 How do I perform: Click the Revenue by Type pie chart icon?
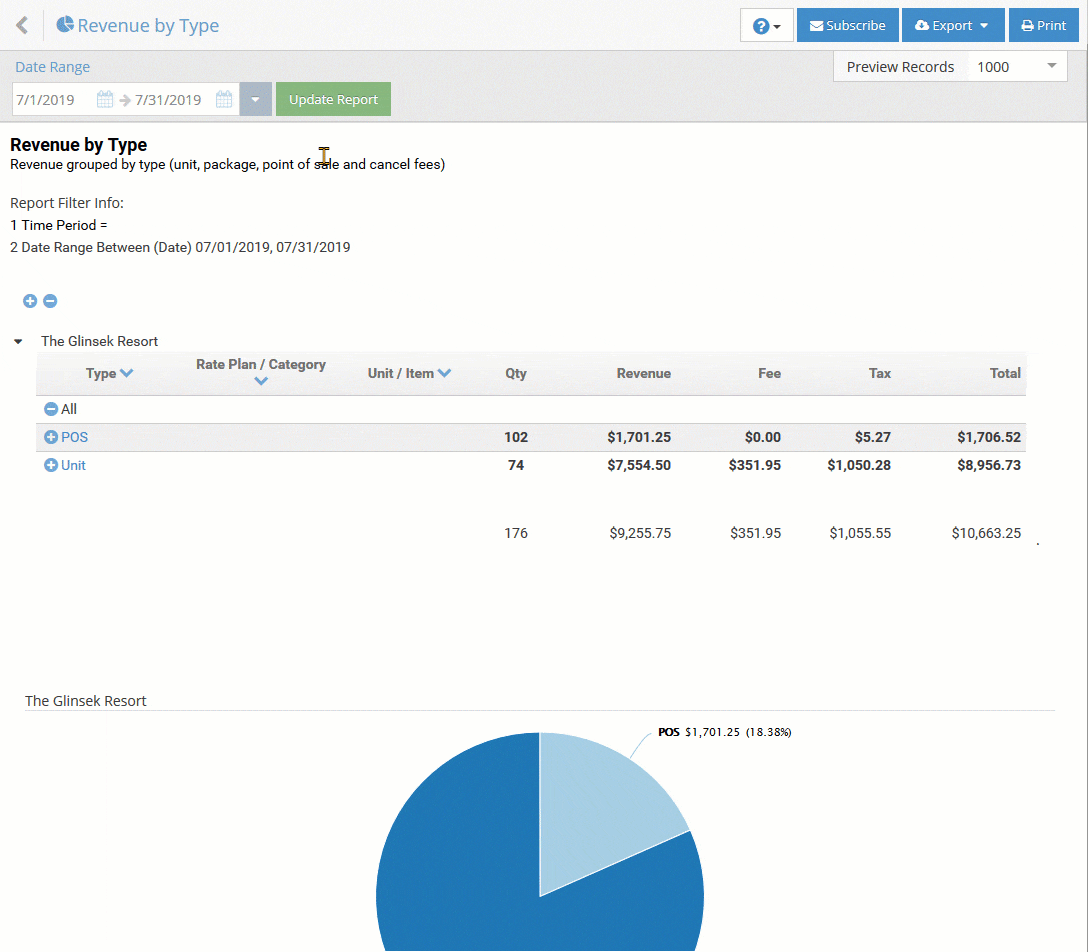click(65, 25)
